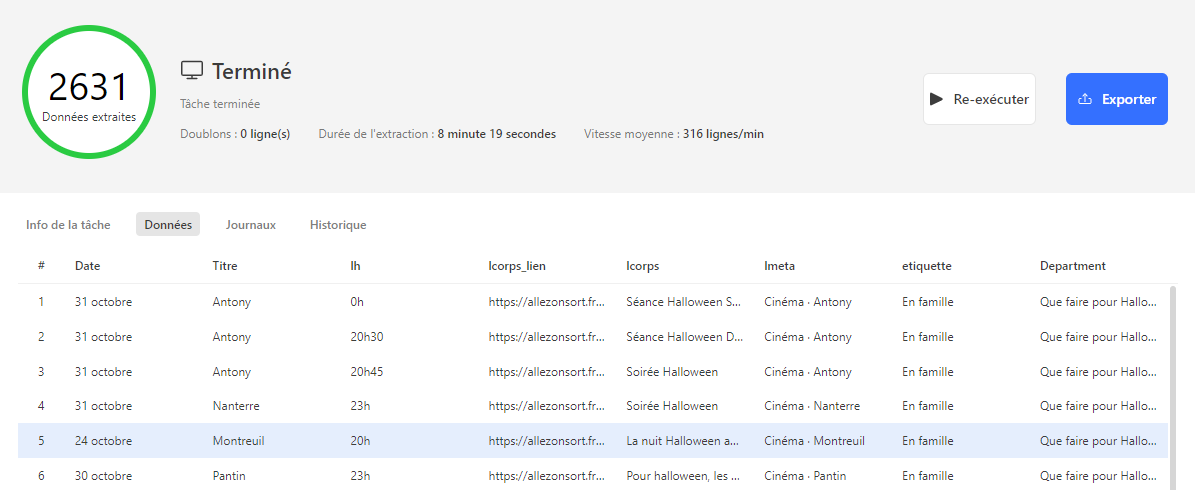Click the Titre column header
Image resolution: width=1195 pixels, height=490 pixels.
pos(225,266)
